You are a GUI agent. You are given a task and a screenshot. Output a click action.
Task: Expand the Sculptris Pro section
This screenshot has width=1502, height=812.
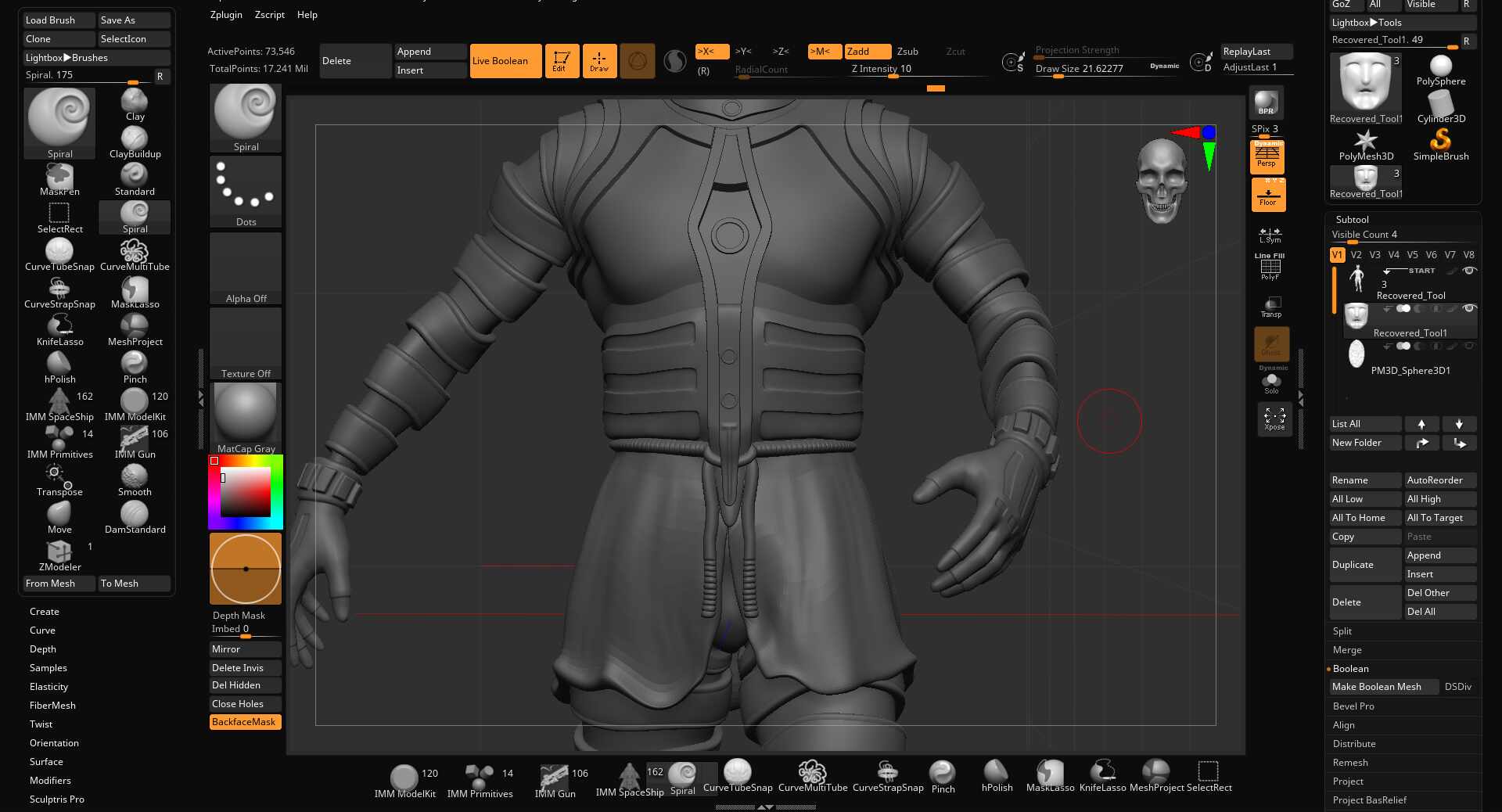(56, 799)
